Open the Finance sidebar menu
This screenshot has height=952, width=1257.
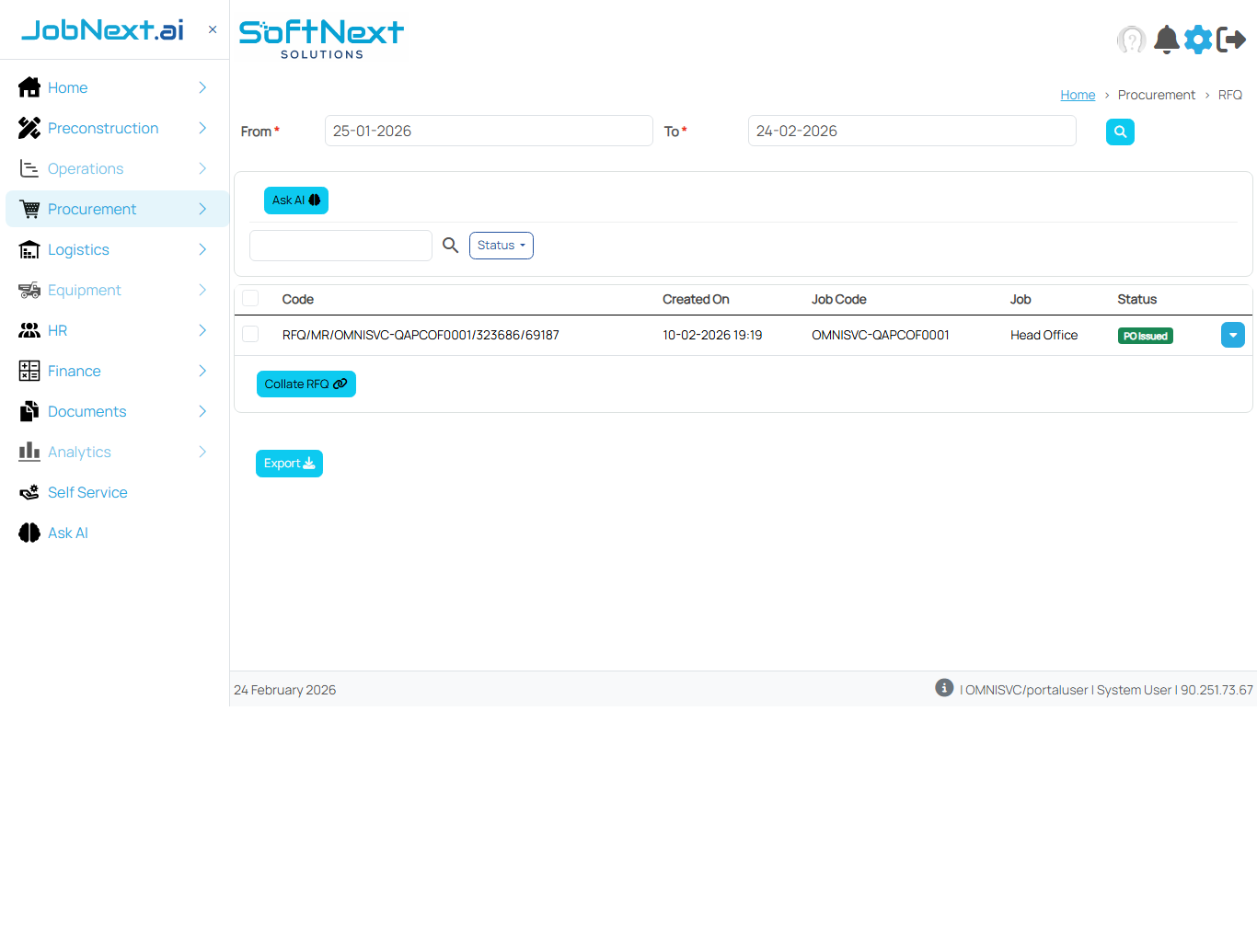click(75, 371)
